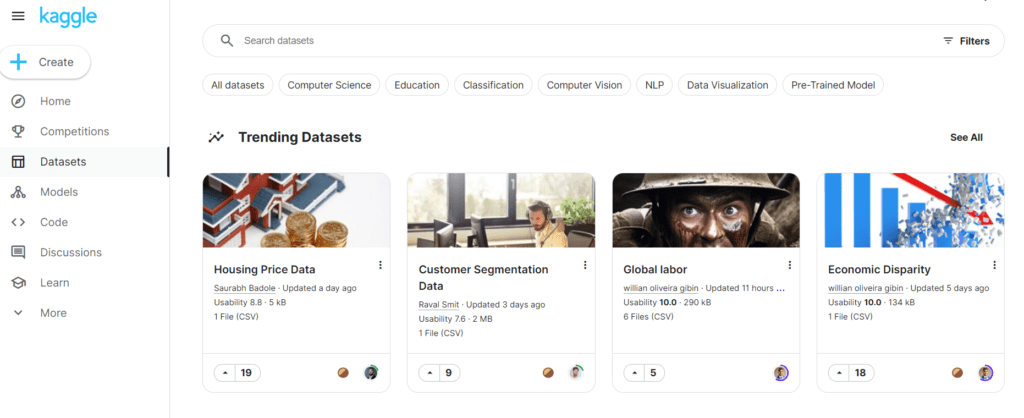Click the Home compass icon

point(18,101)
